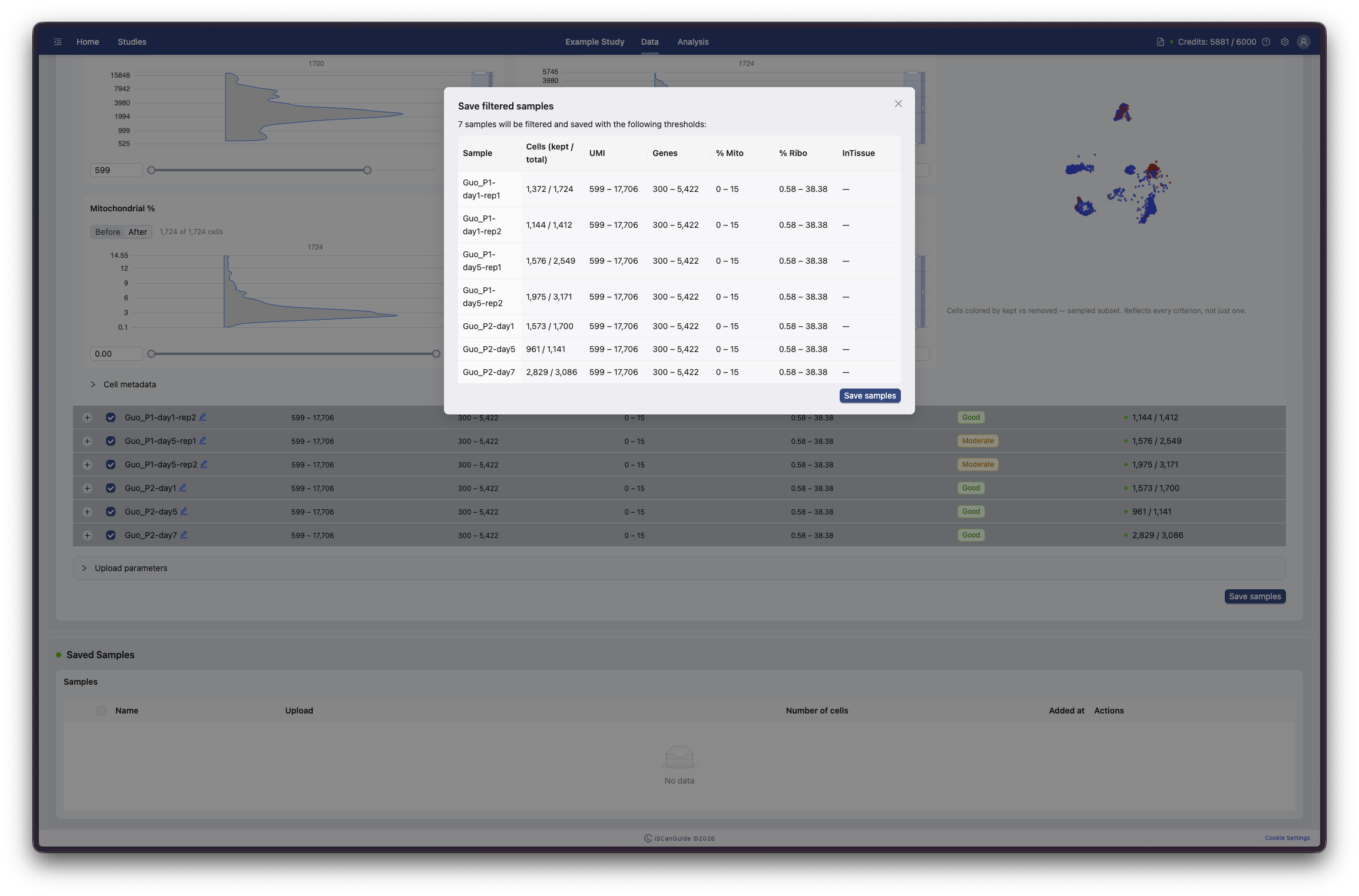This screenshot has width=1359, height=896.
Task: Expand the Guo_P2-day5 row
Action: click(x=87, y=512)
